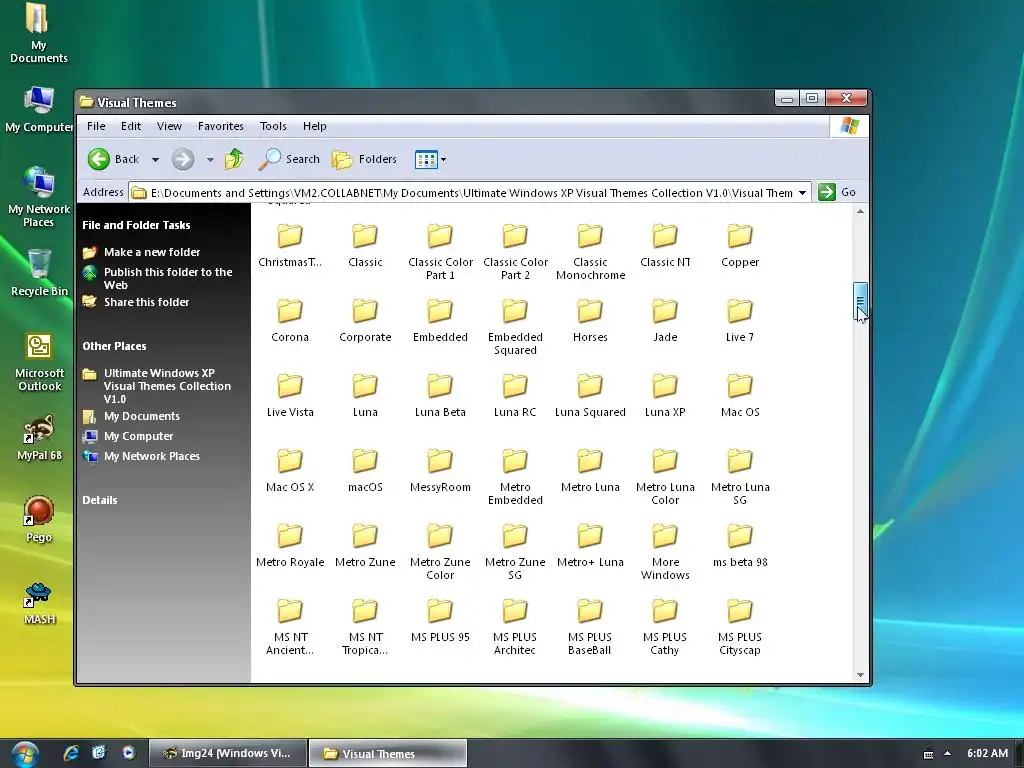Select the Microsoft Outlook desktop icon
This screenshot has height=768, width=1024.
(39, 362)
